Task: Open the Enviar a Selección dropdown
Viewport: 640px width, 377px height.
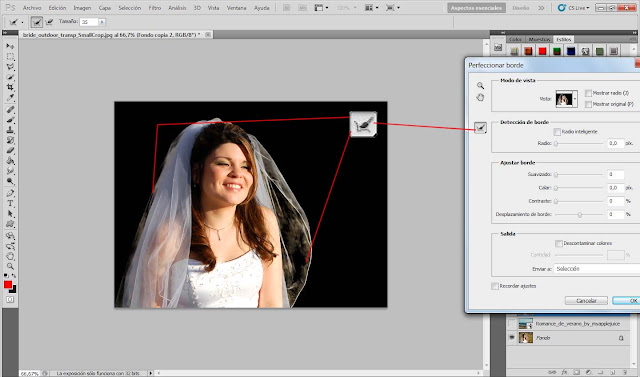Action: point(597,269)
